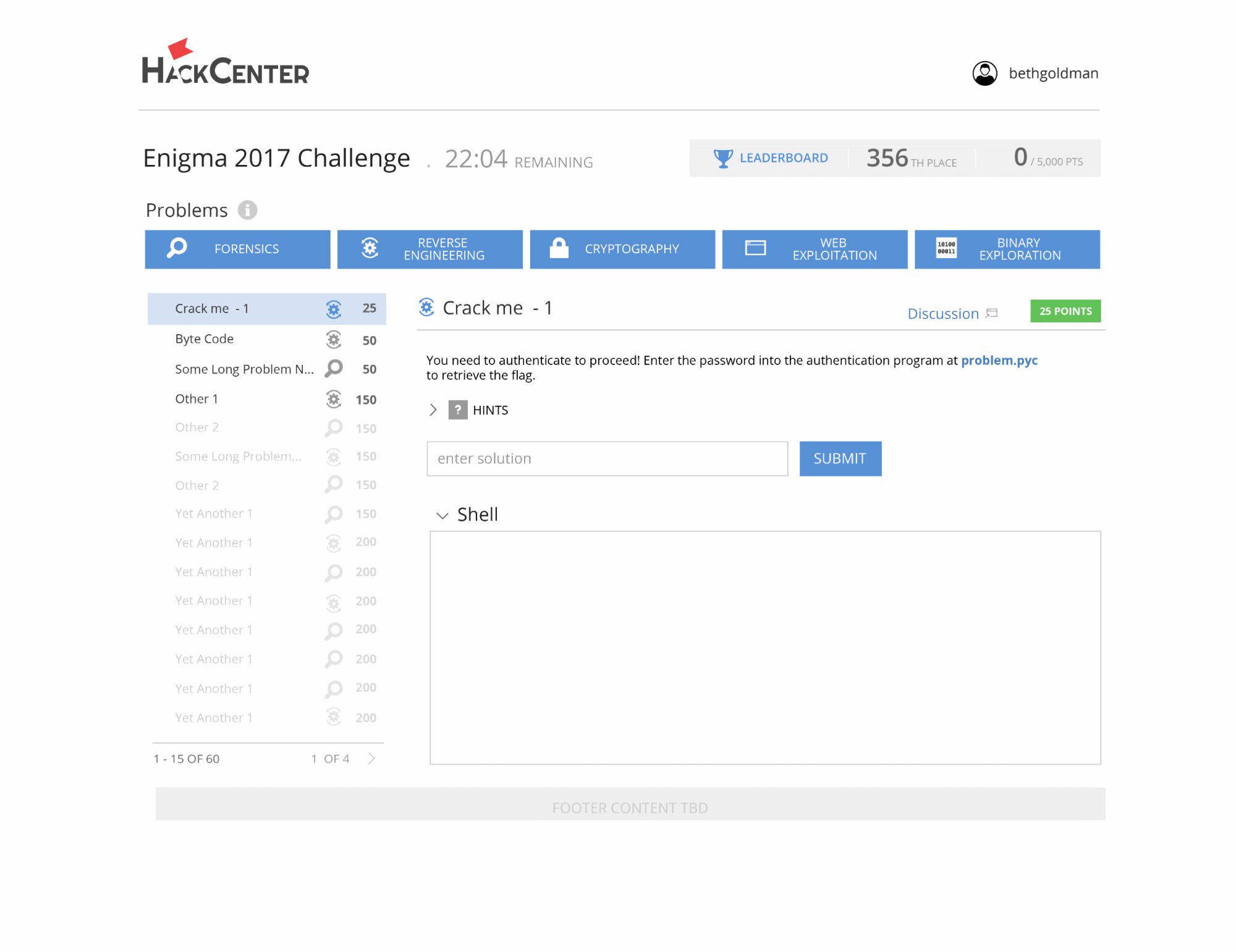The height and width of the screenshot is (952, 1236).
Task: Click the HINTS label
Action: (490, 410)
